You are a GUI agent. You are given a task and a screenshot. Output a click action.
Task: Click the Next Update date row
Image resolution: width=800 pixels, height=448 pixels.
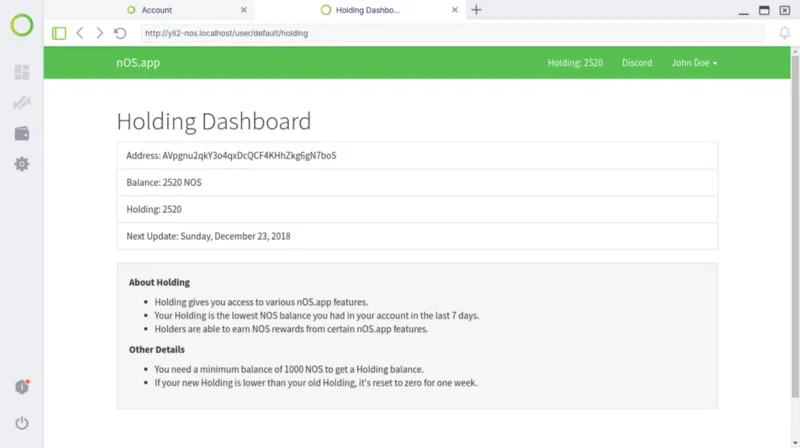(x=417, y=236)
